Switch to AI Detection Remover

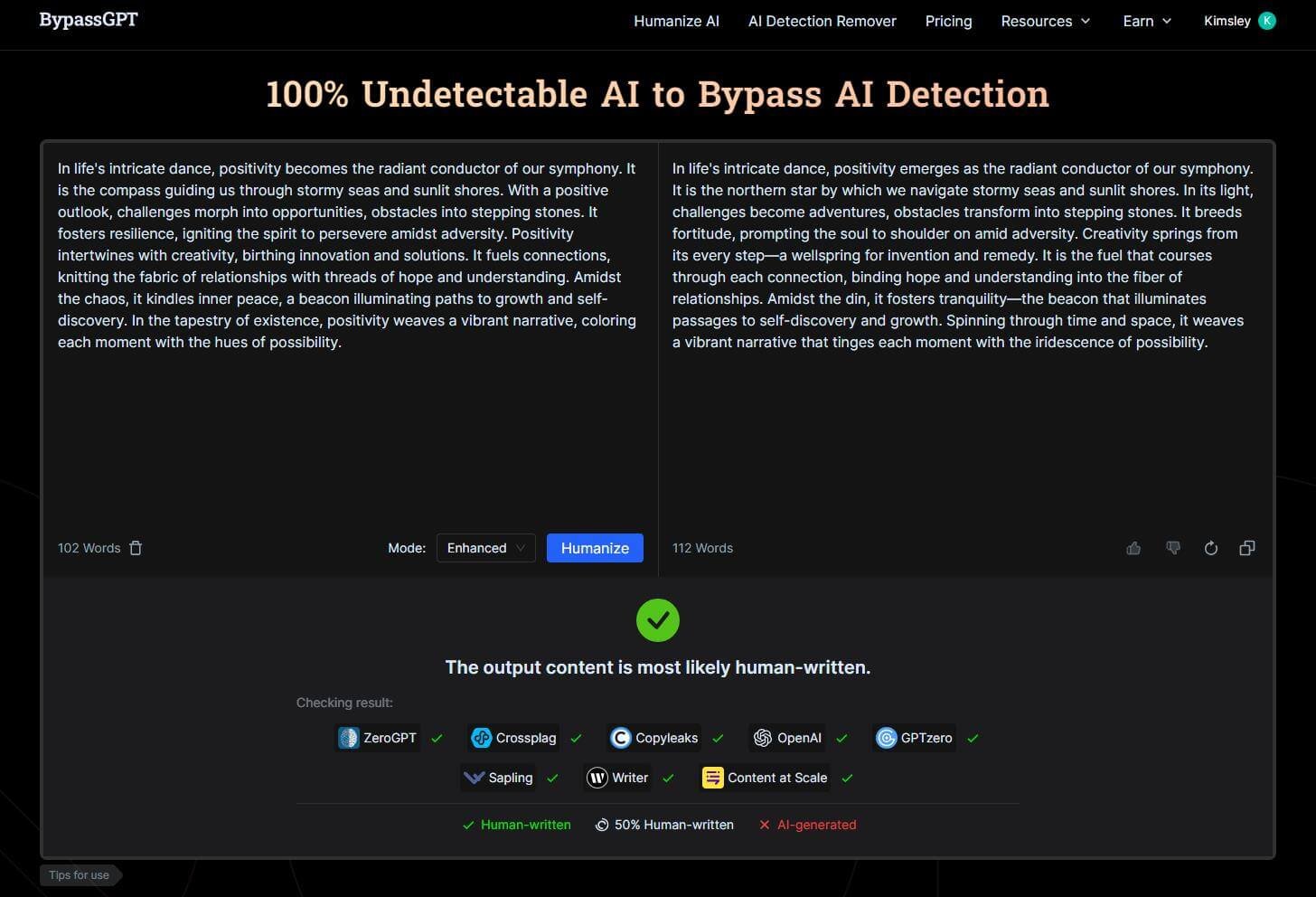pos(822,21)
